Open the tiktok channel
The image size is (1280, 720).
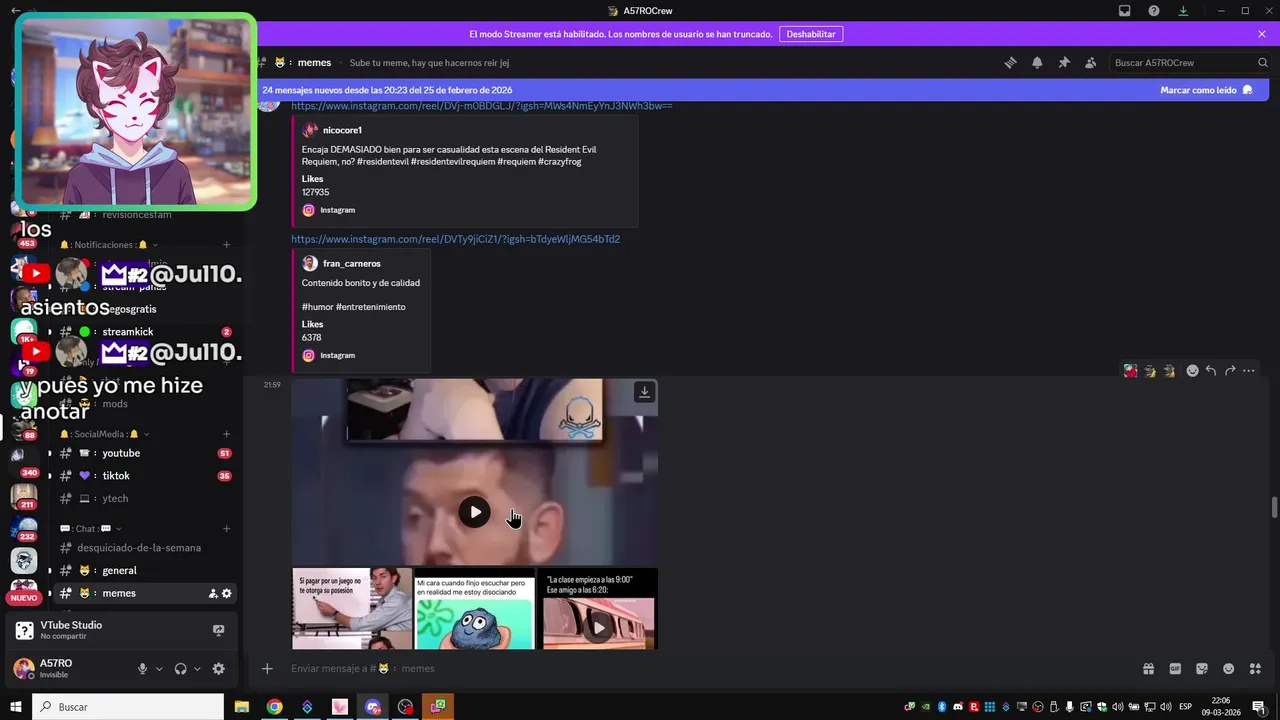point(145,476)
